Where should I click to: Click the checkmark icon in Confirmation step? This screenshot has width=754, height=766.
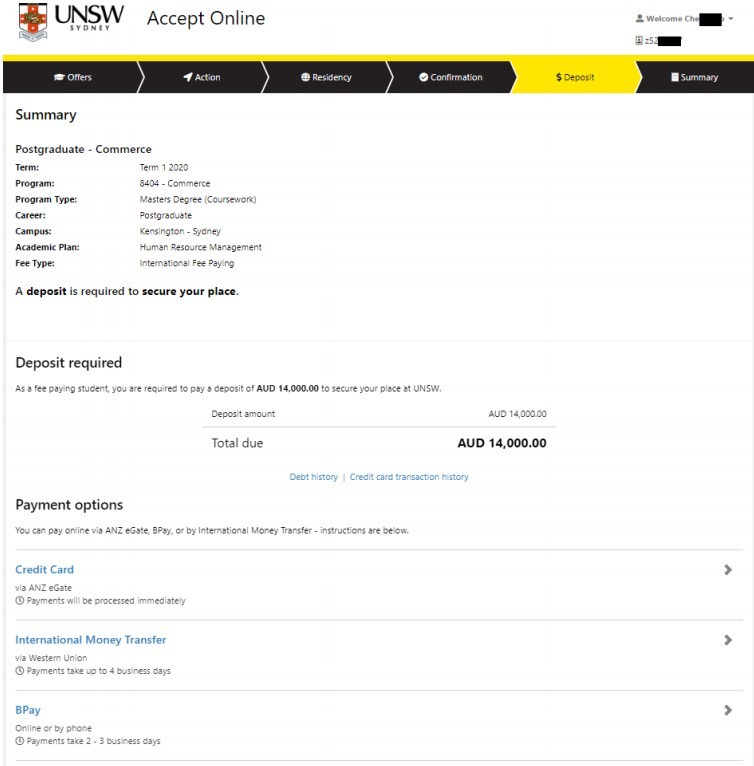point(424,77)
